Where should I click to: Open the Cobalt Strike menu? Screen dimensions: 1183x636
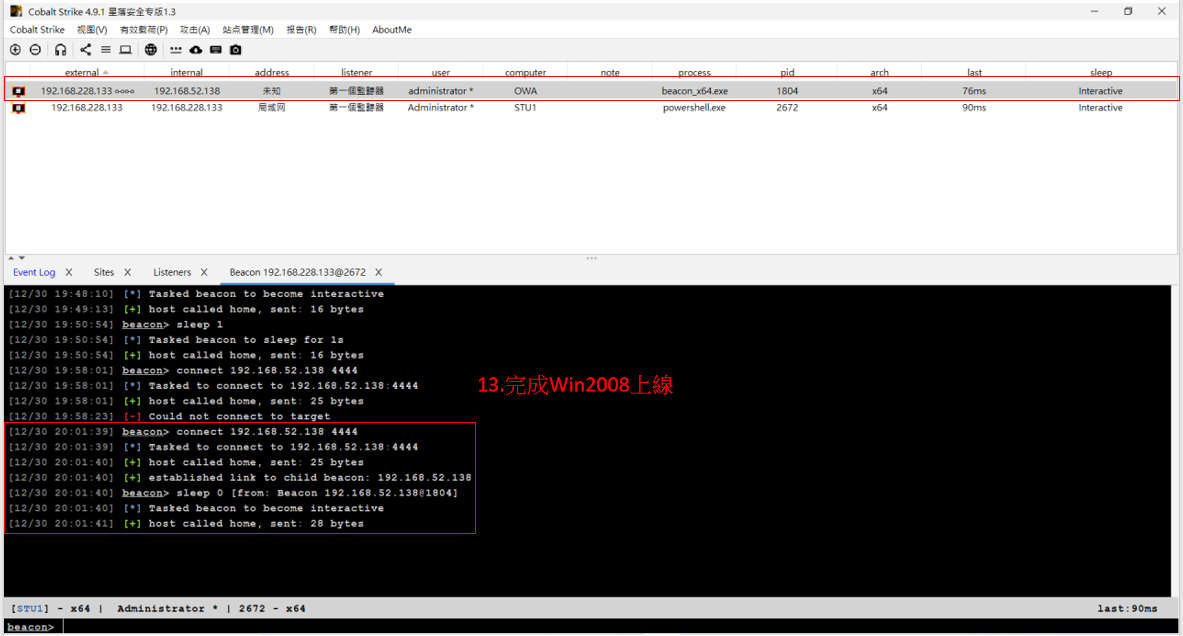coord(37,29)
